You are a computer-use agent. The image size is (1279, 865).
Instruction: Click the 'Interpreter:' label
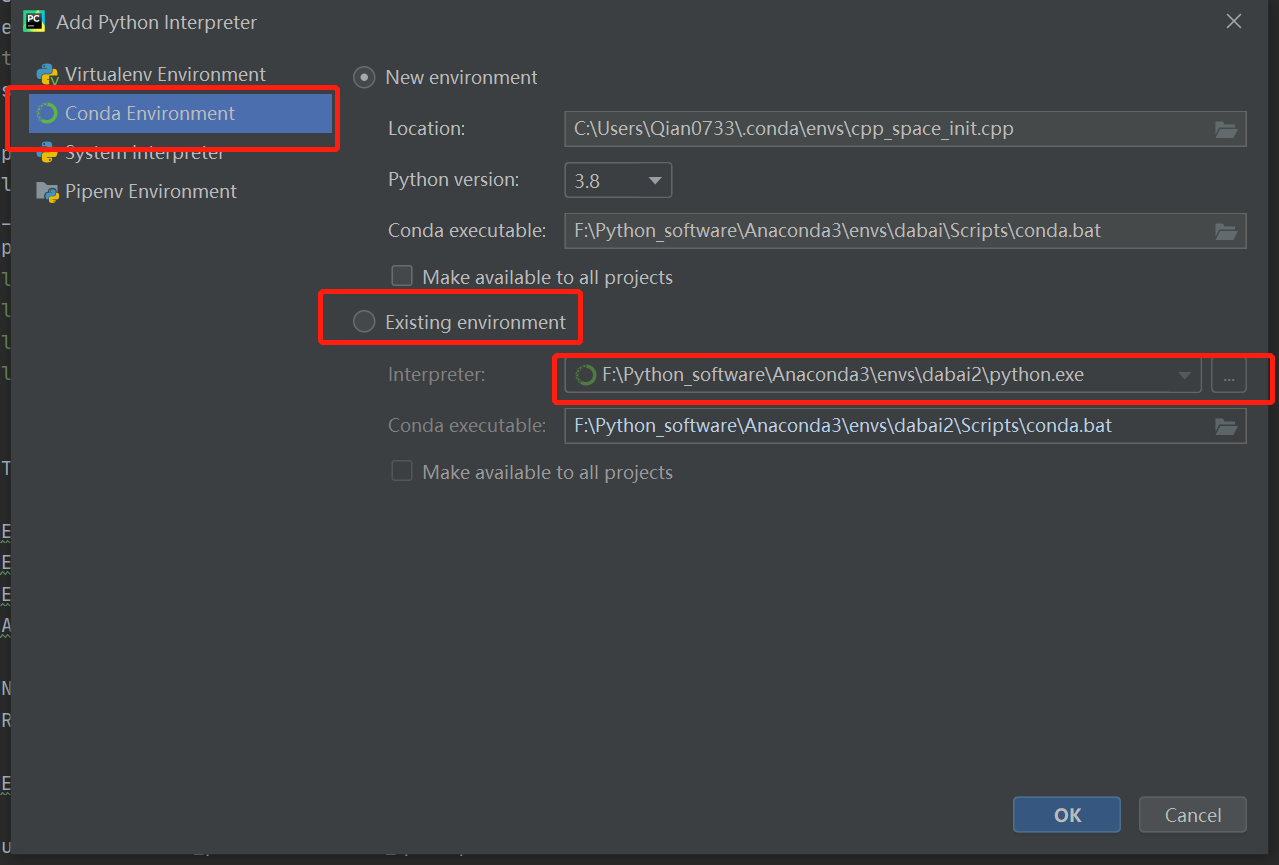[437, 376]
